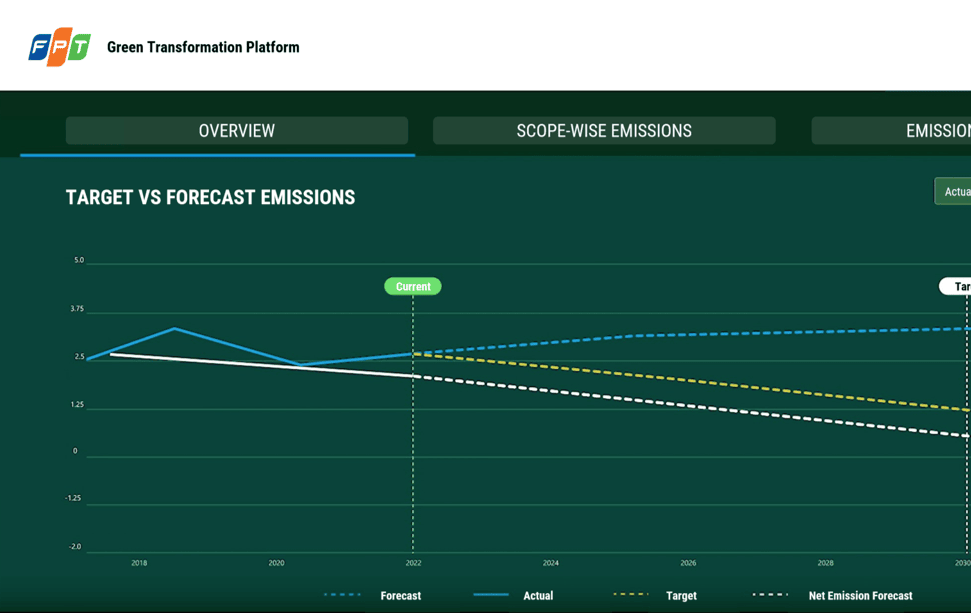
Task: Click the solid blue Actual legend swatch
Action: point(490,595)
